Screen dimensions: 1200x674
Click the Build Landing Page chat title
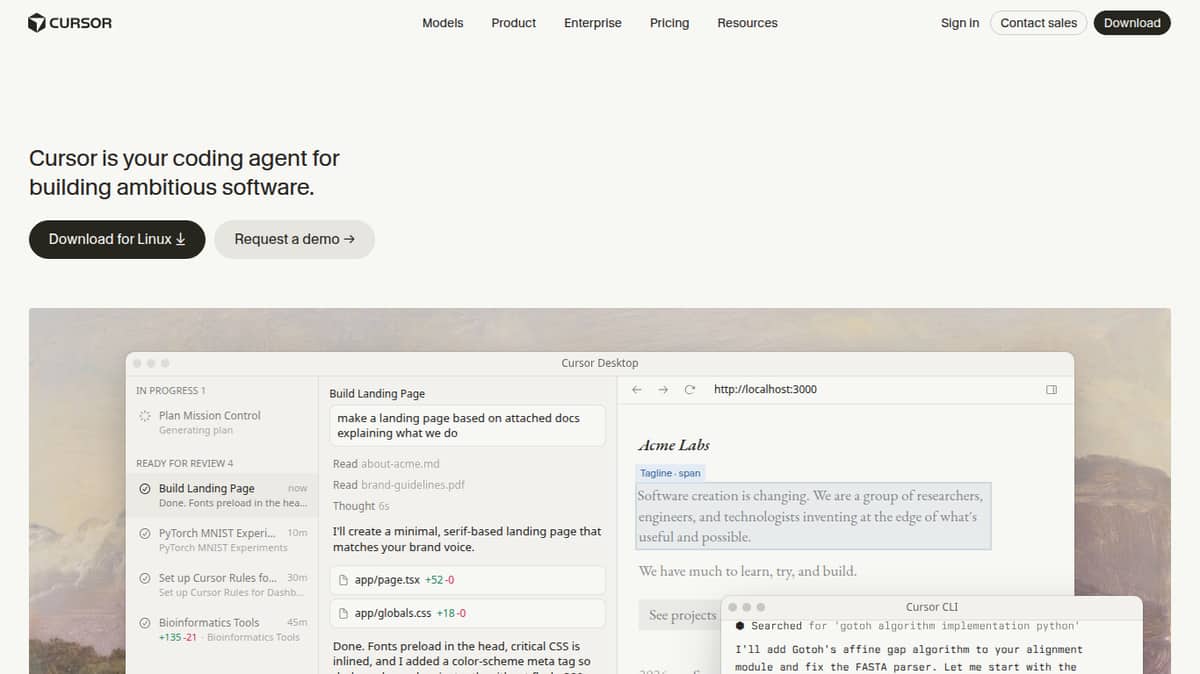coord(377,394)
